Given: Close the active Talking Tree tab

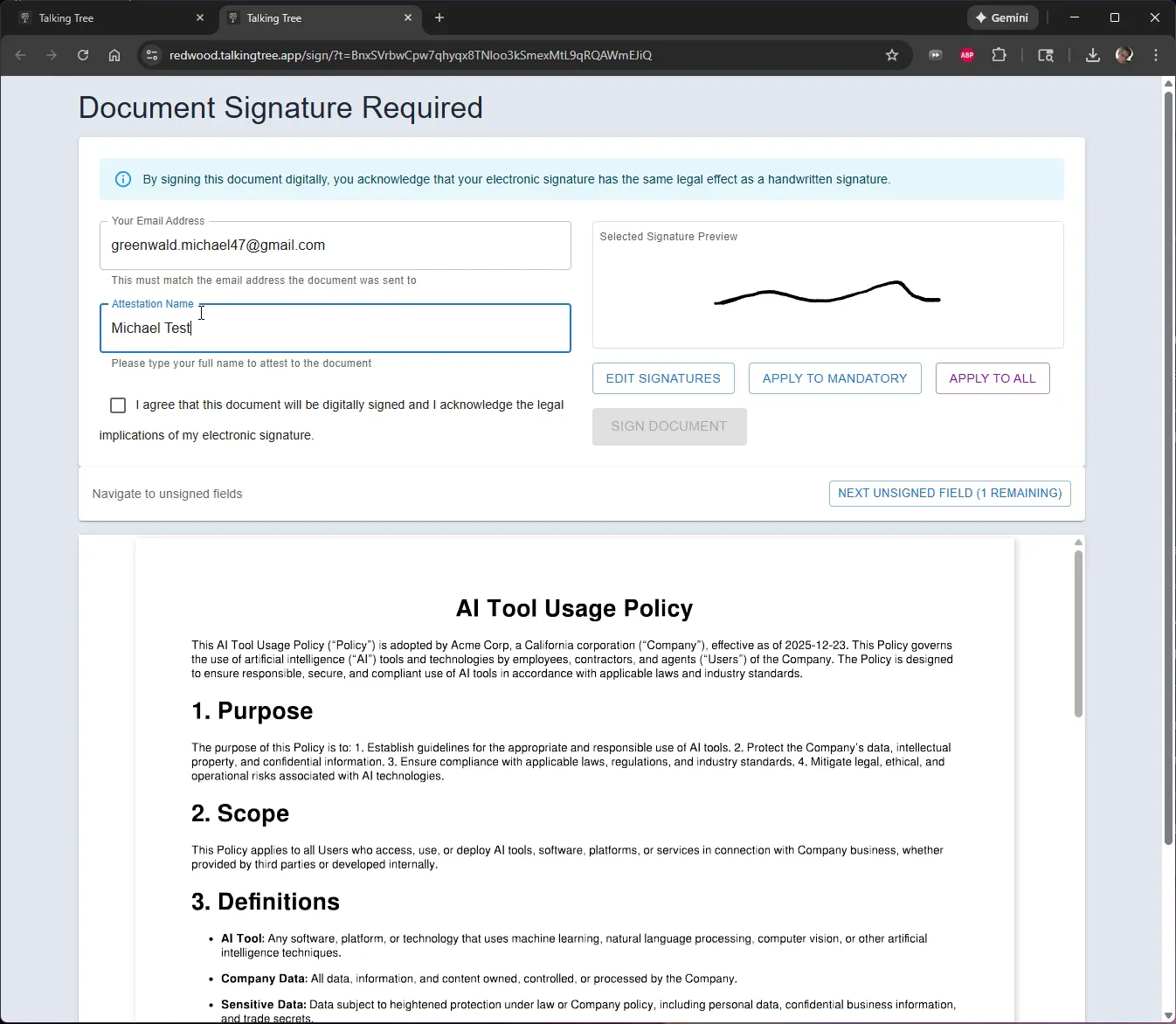Looking at the screenshot, I should (x=408, y=17).
